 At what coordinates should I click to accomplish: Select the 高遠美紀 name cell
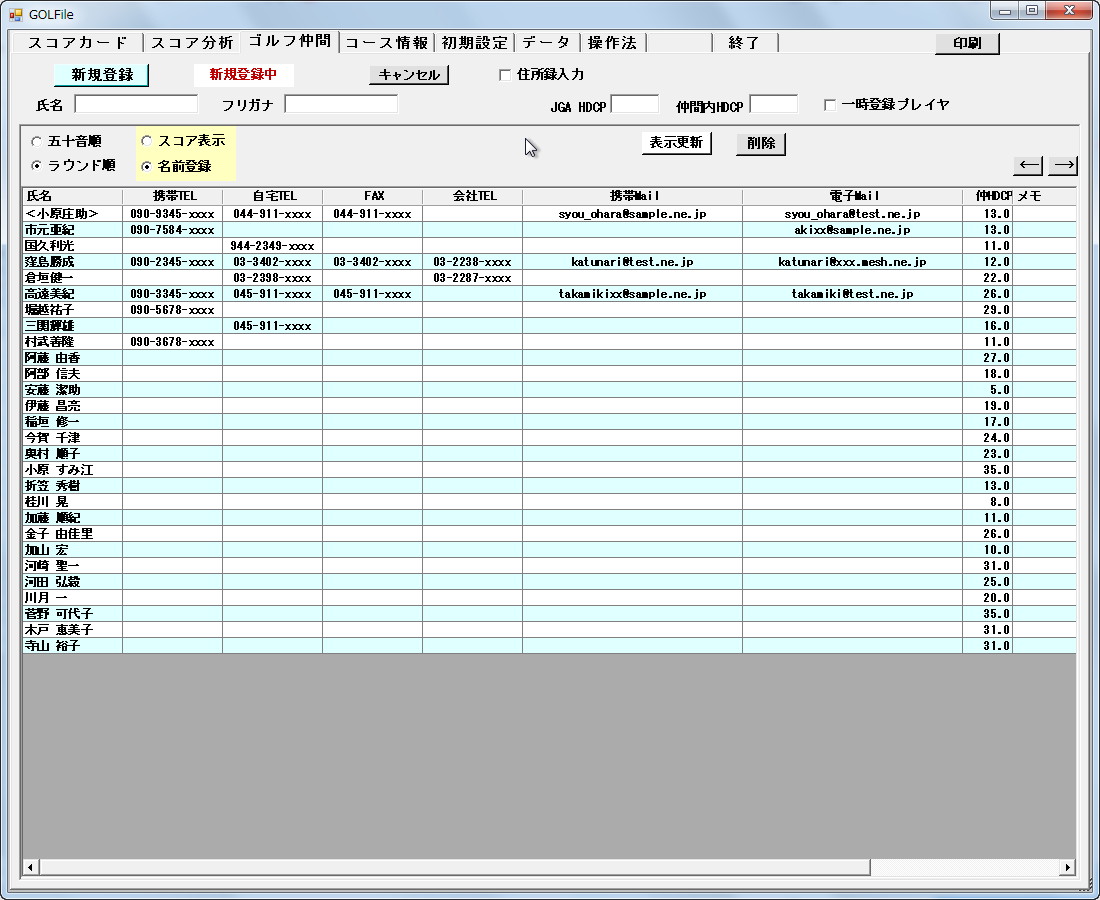tap(72, 294)
